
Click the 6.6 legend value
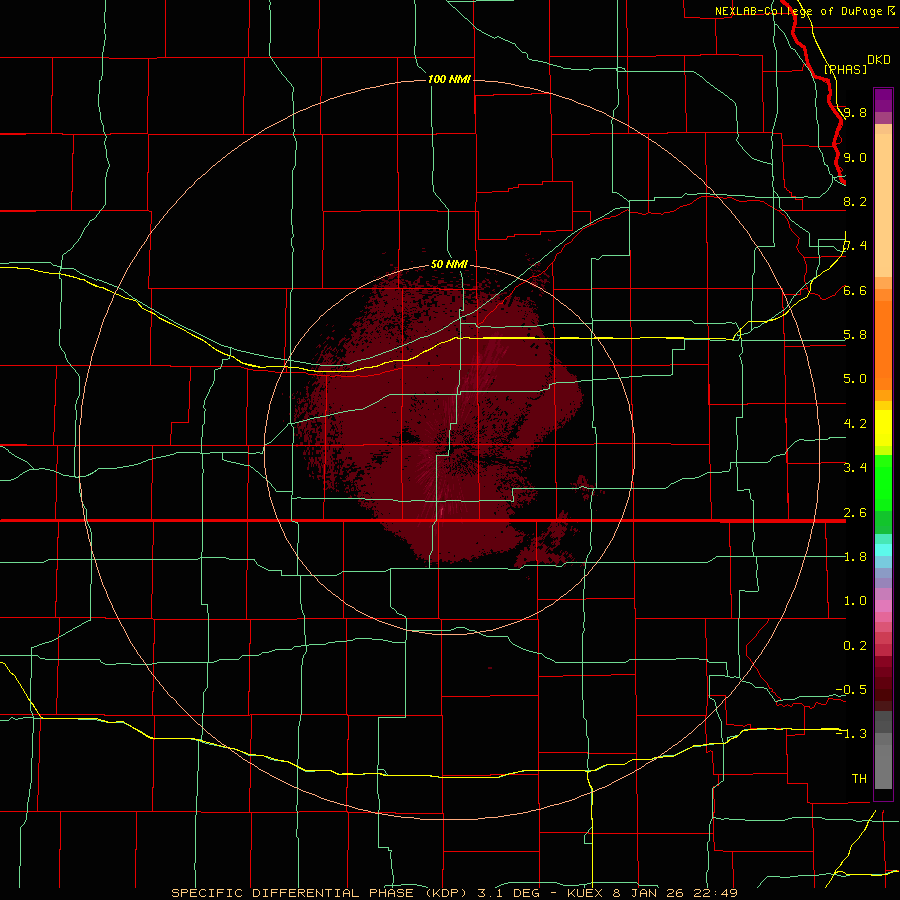click(855, 290)
